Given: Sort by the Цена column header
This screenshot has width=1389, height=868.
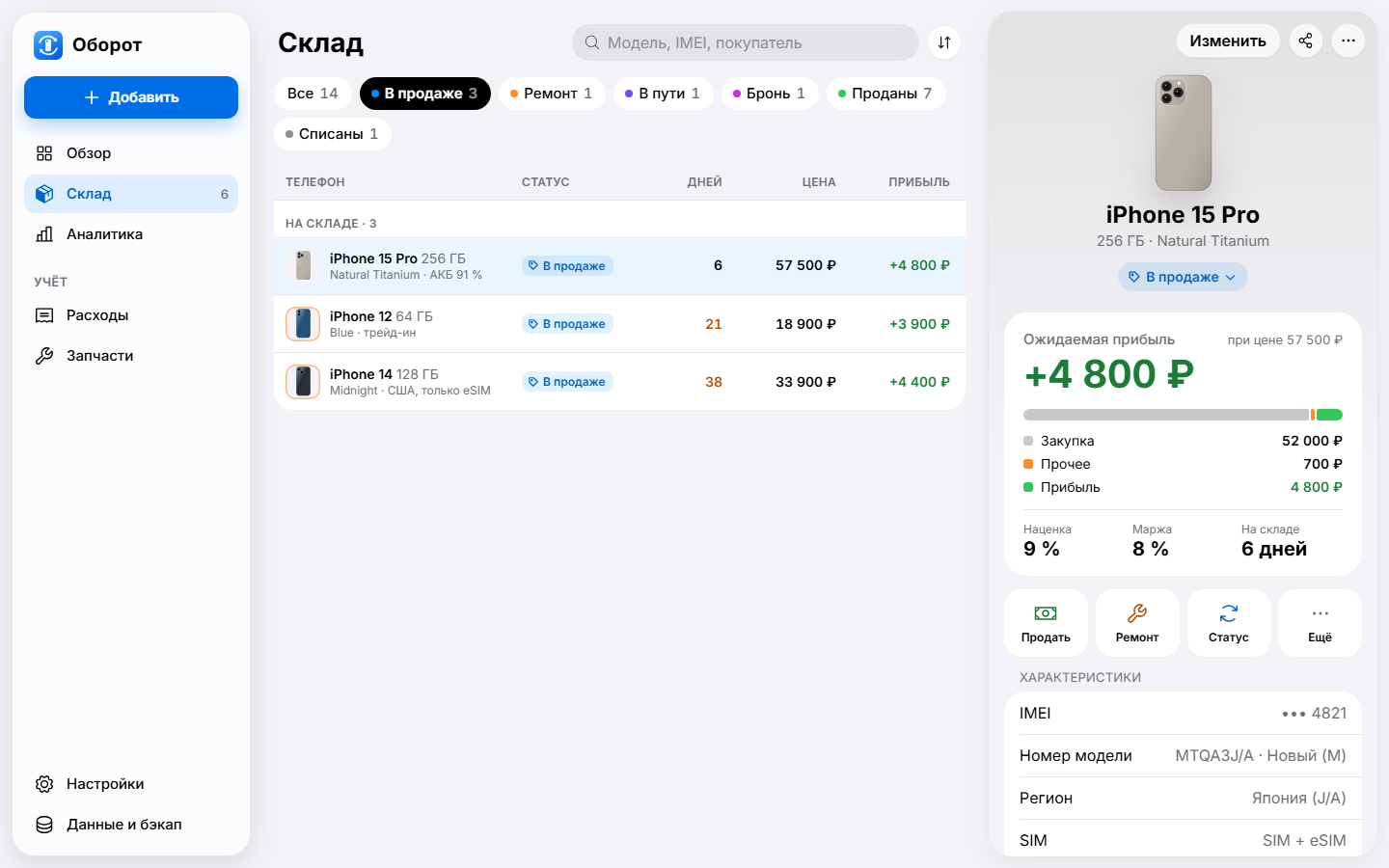Looking at the screenshot, I should 819,182.
